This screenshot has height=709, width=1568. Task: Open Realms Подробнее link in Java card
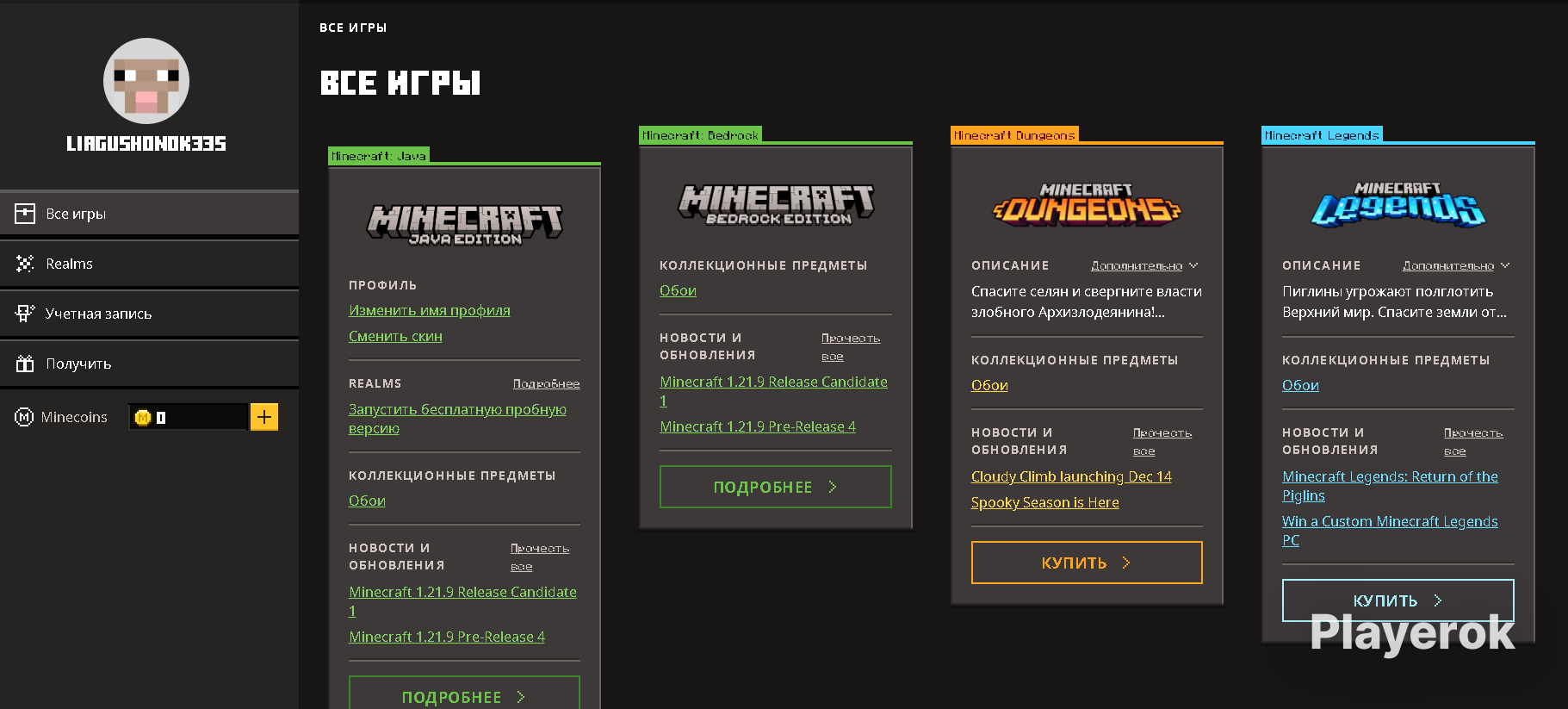click(x=547, y=384)
